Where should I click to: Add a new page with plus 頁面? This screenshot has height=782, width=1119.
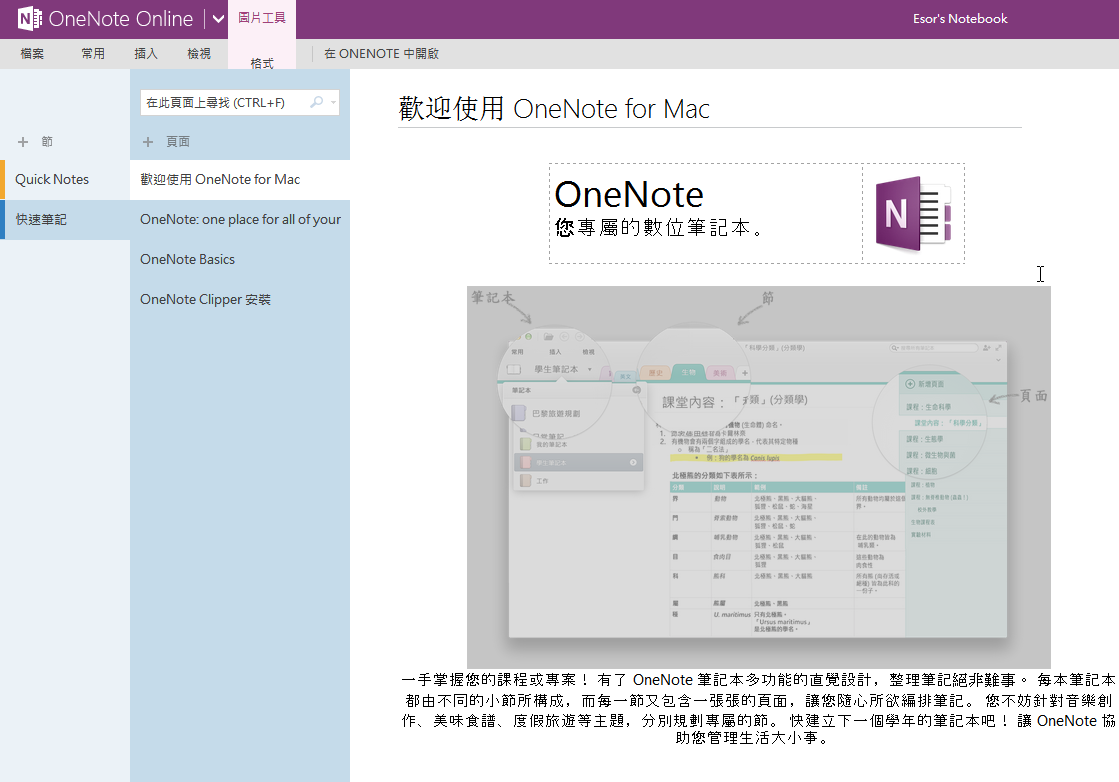166,141
